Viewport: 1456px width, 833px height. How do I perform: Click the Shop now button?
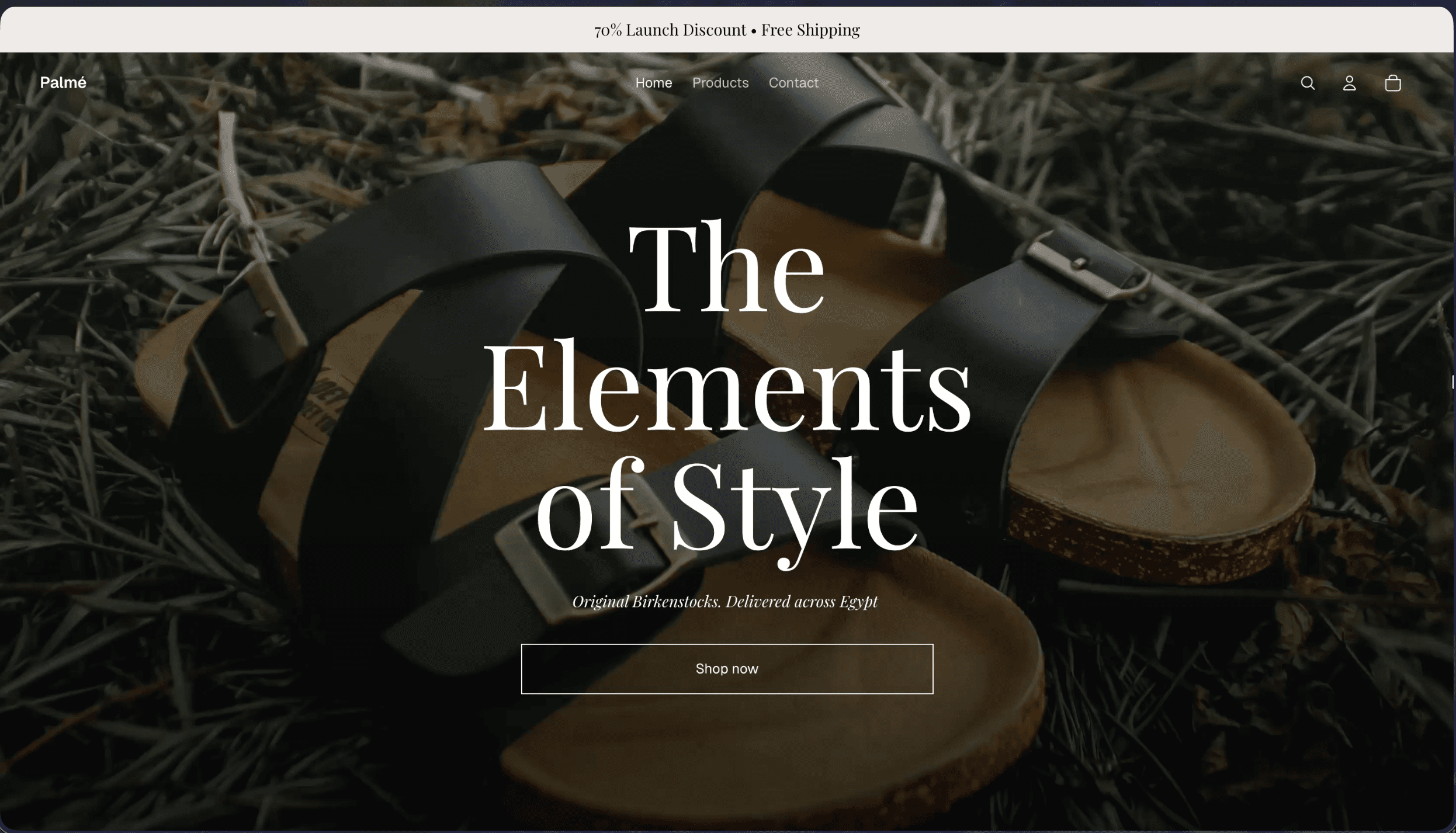pos(727,669)
